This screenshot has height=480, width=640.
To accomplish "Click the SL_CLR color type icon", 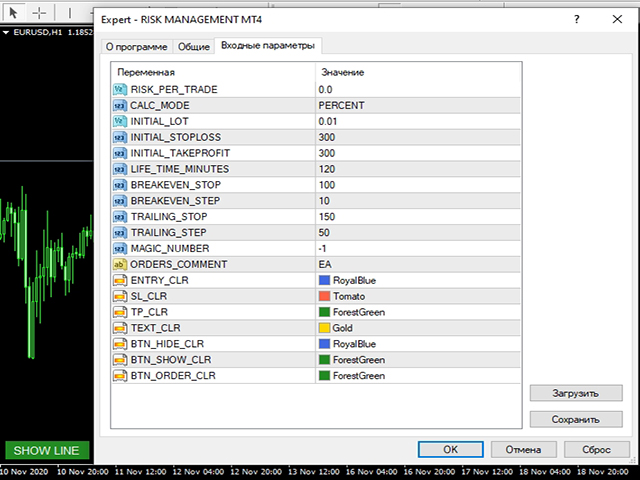I will point(120,296).
